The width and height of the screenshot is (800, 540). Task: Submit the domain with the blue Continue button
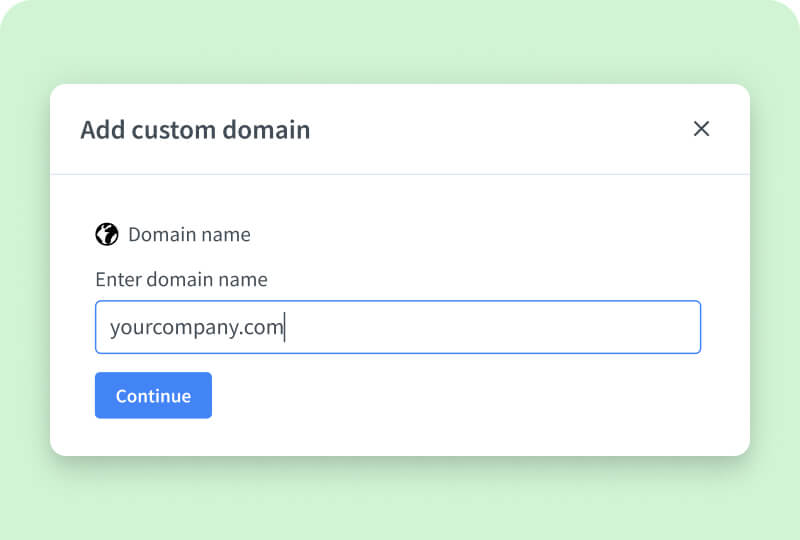[153, 395]
